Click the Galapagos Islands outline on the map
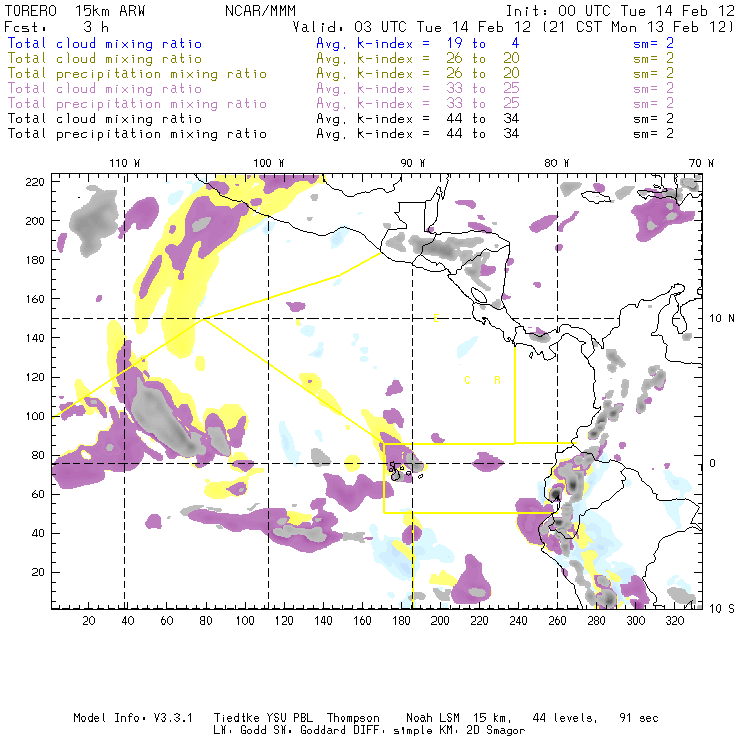The image size is (740, 740). pos(397,469)
